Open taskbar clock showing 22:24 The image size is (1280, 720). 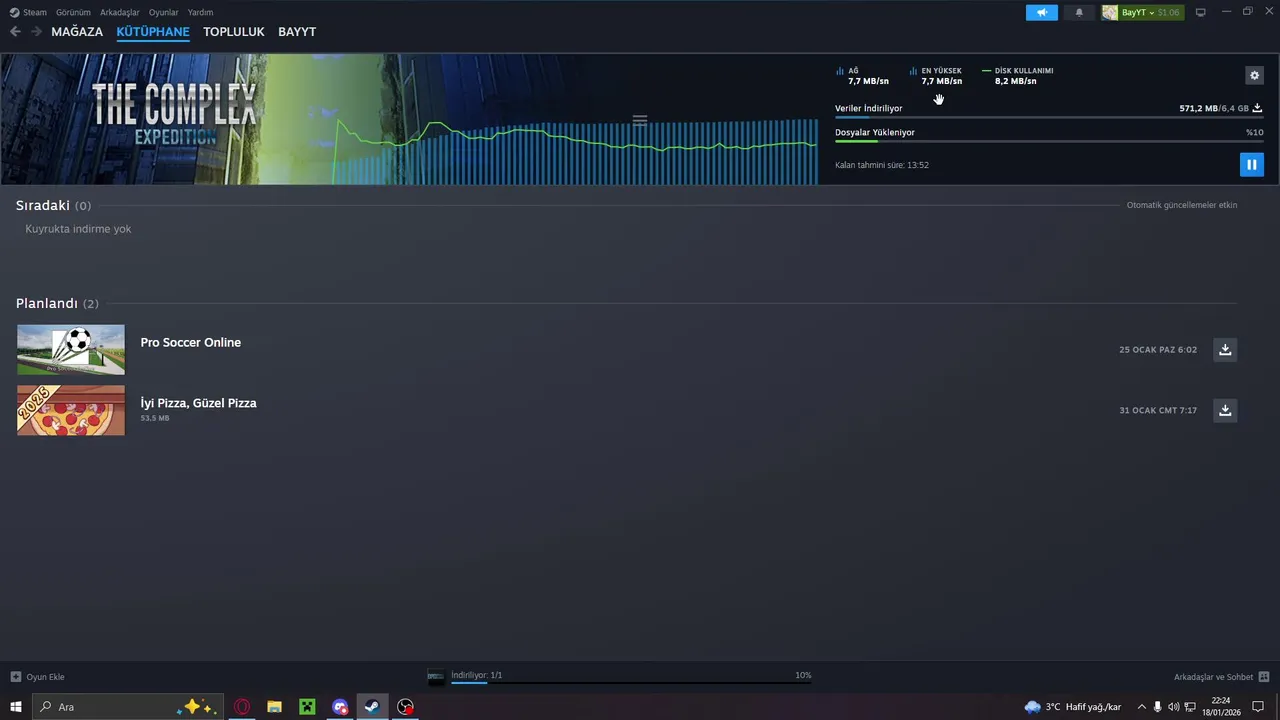click(x=1221, y=707)
